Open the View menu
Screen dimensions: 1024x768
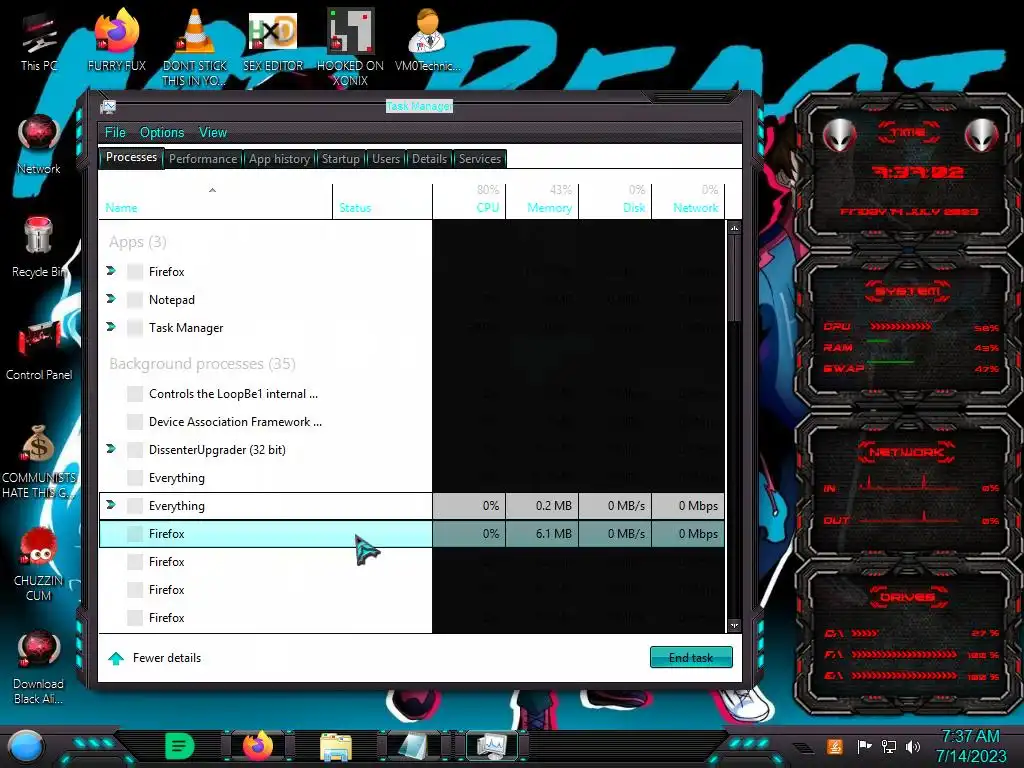[213, 133]
